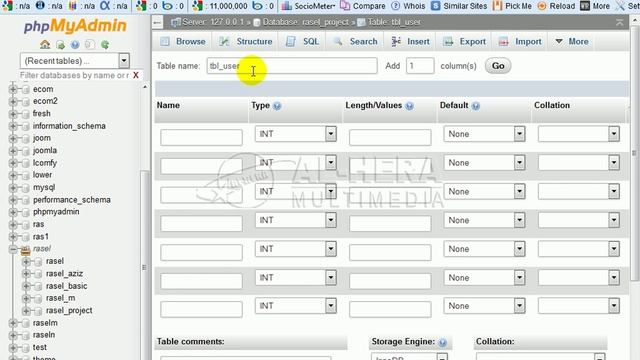
Task: Go to phpMyAdmin home via house icon
Action: point(45,44)
